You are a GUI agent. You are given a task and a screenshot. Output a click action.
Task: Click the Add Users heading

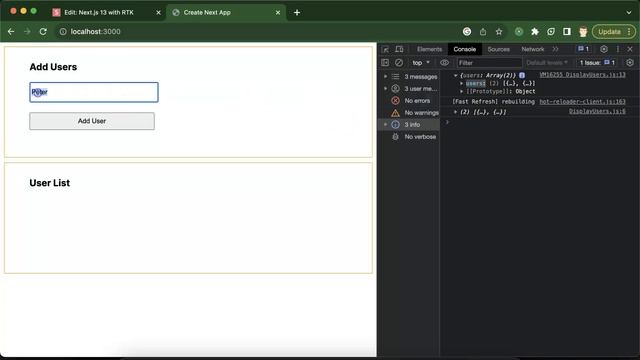point(53,67)
